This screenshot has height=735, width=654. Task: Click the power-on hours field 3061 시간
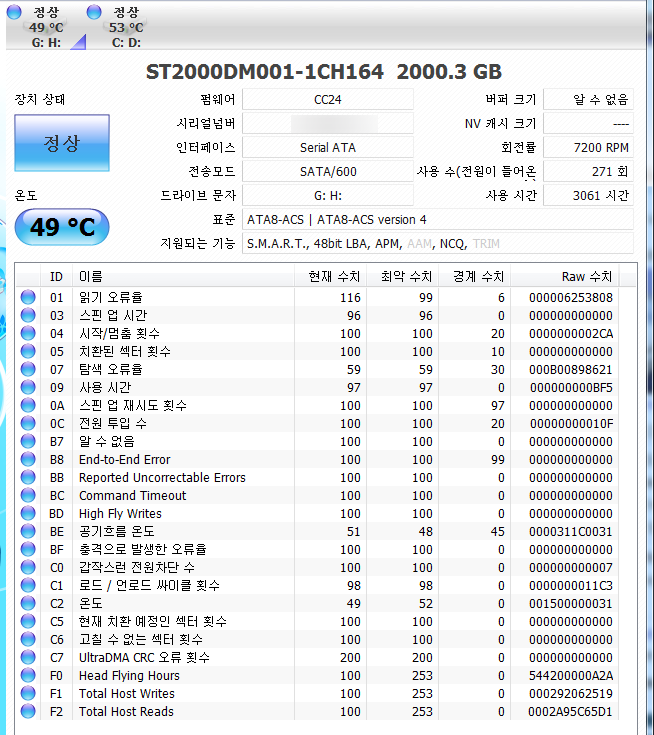click(588, 195)
